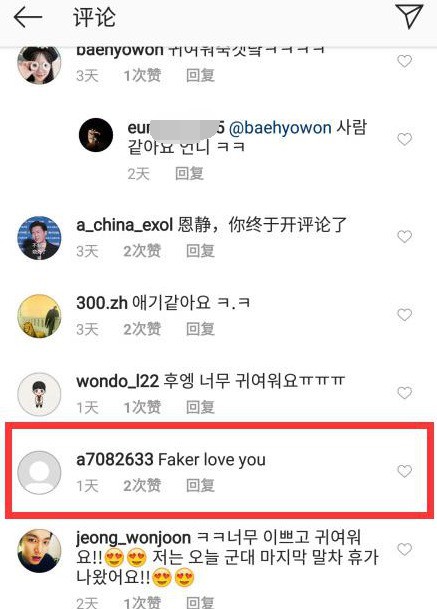
Task: Reply to a_china_exol comment with 回复
Action: click(x=200, y=251)
